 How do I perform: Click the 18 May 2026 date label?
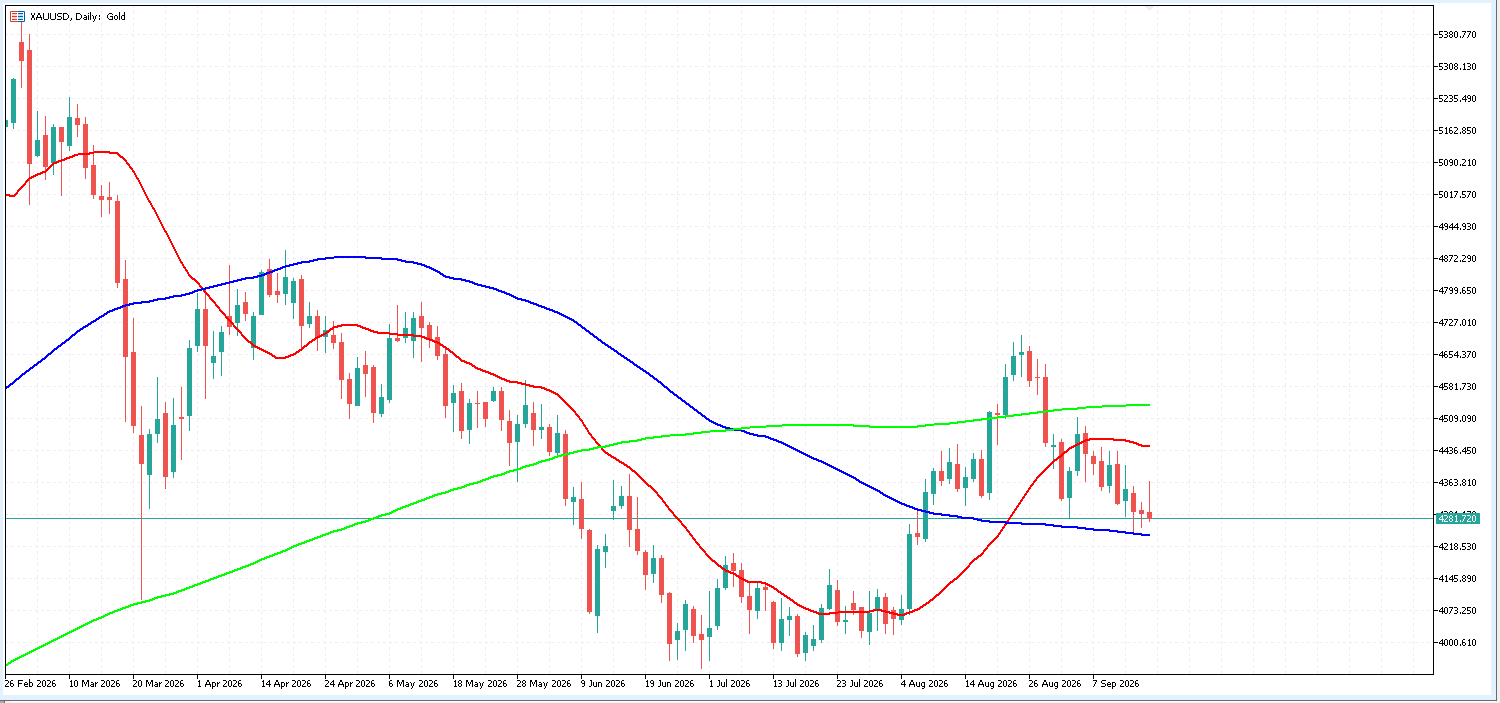480,684
